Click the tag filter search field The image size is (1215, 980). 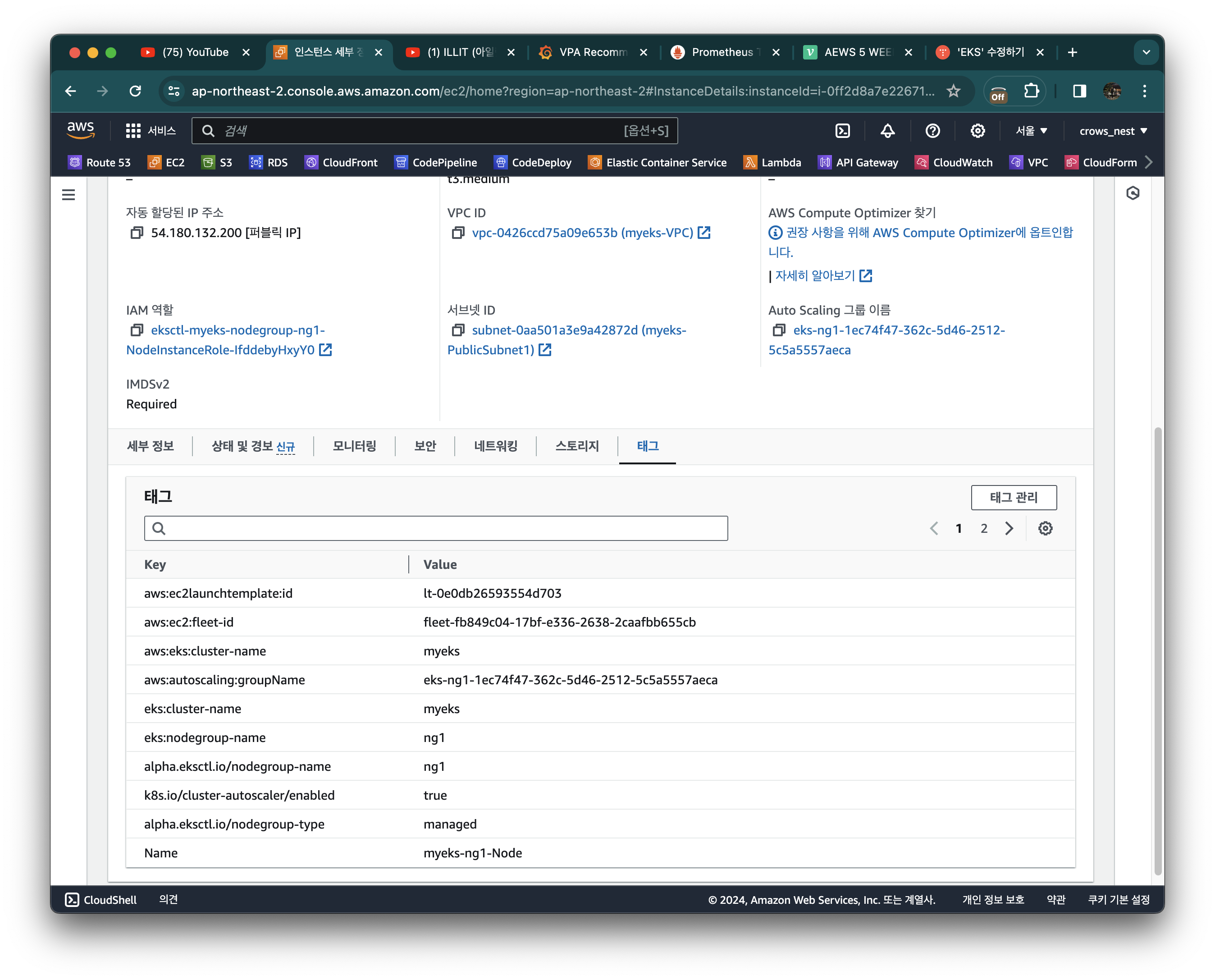coord(436,528)
